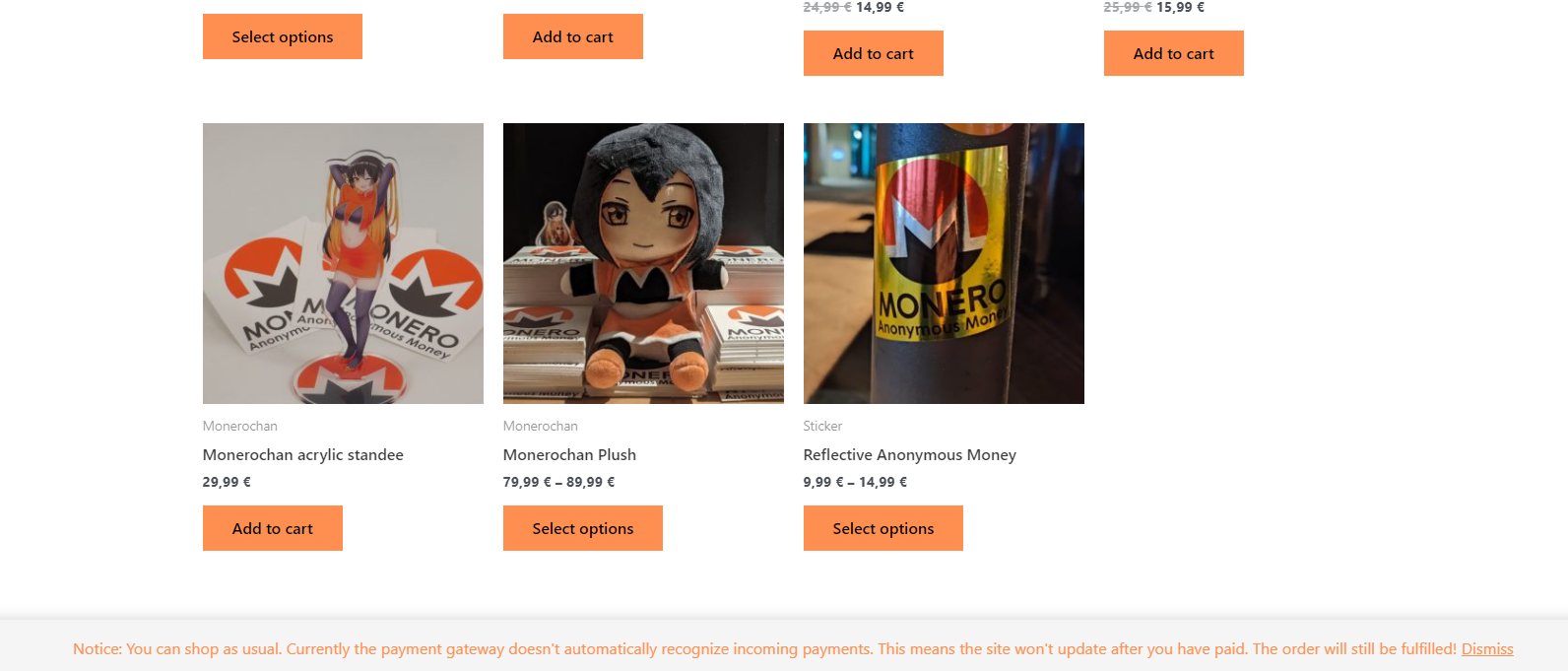1568x671 pixels.
Task: Open the Monerochan Plush product image
Action: [643, 263]
